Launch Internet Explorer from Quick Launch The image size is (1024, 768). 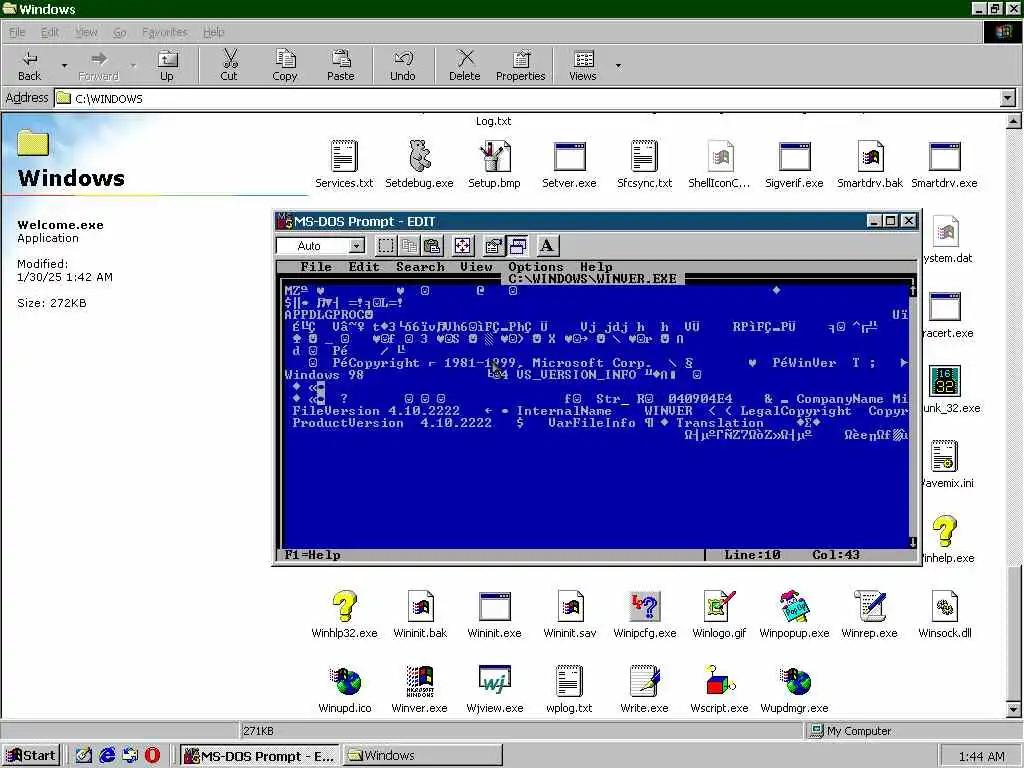coord(107,756)
